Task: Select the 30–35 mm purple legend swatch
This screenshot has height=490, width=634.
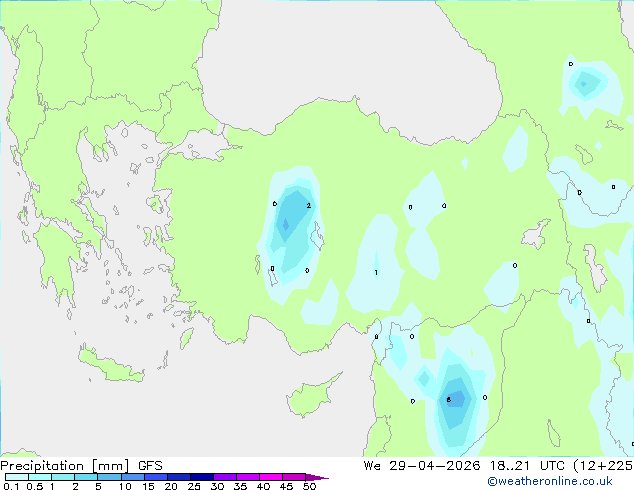Action: 224,477
